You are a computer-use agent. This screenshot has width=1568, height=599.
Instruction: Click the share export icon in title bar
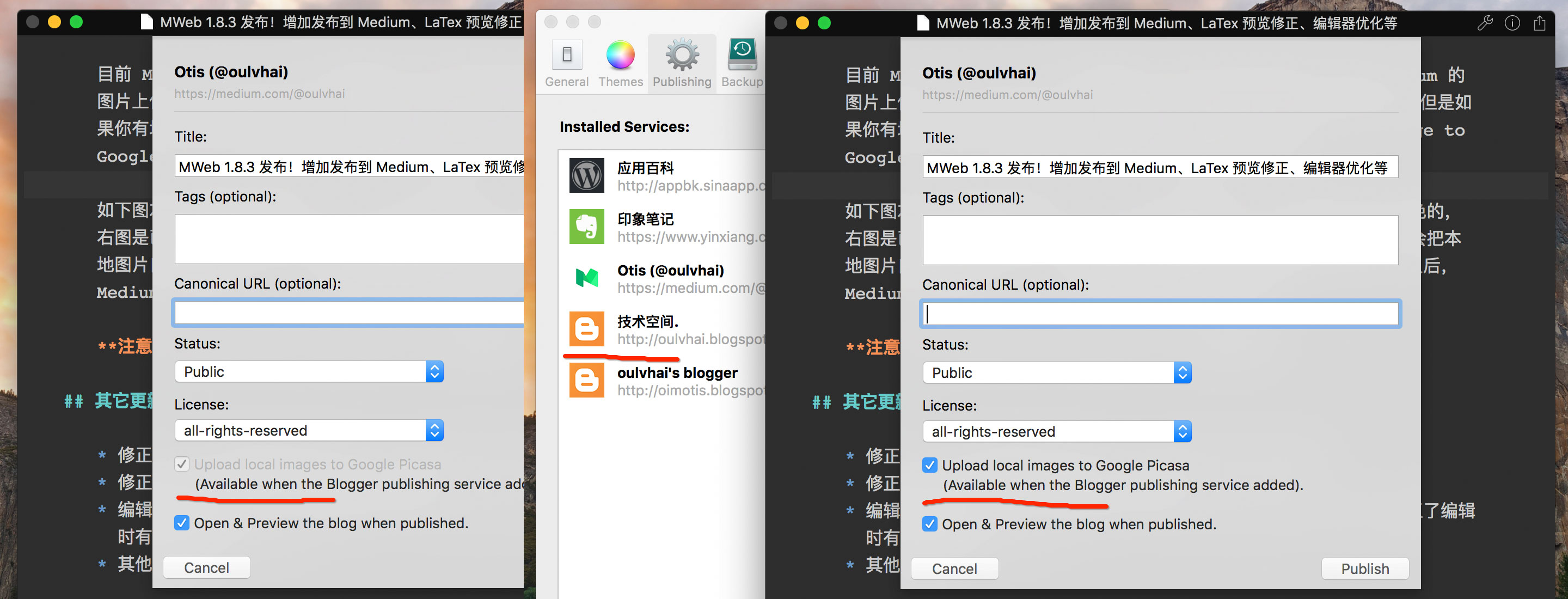click(1539, 23)
